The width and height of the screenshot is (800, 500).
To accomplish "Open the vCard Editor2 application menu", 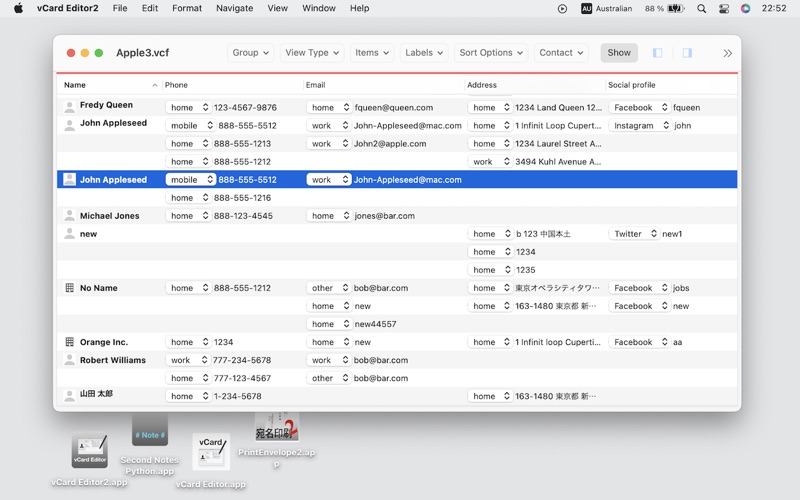I will 67,8.
